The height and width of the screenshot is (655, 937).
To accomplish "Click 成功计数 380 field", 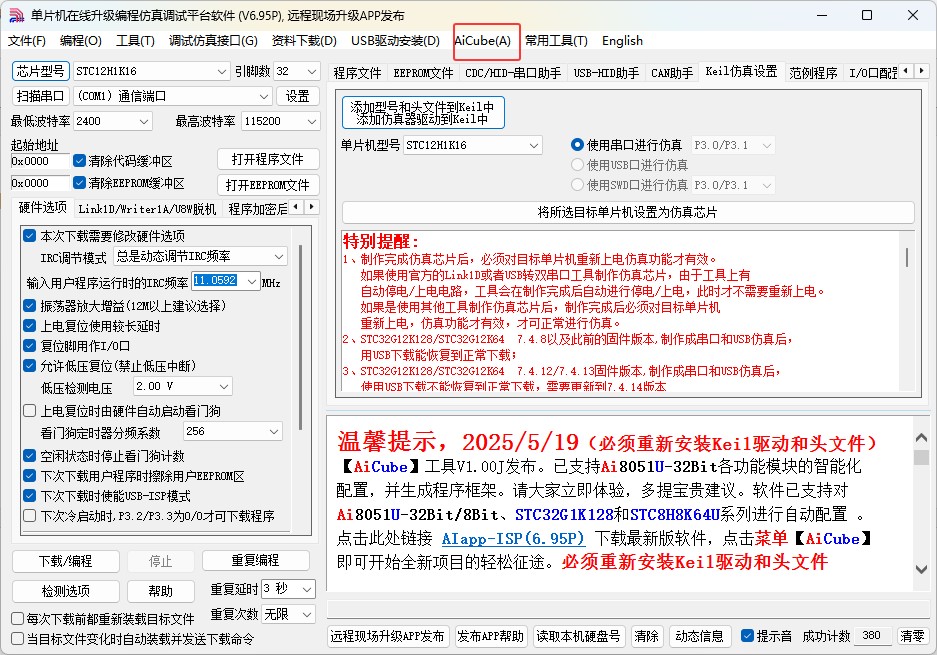I will click(x=872, y=636).
